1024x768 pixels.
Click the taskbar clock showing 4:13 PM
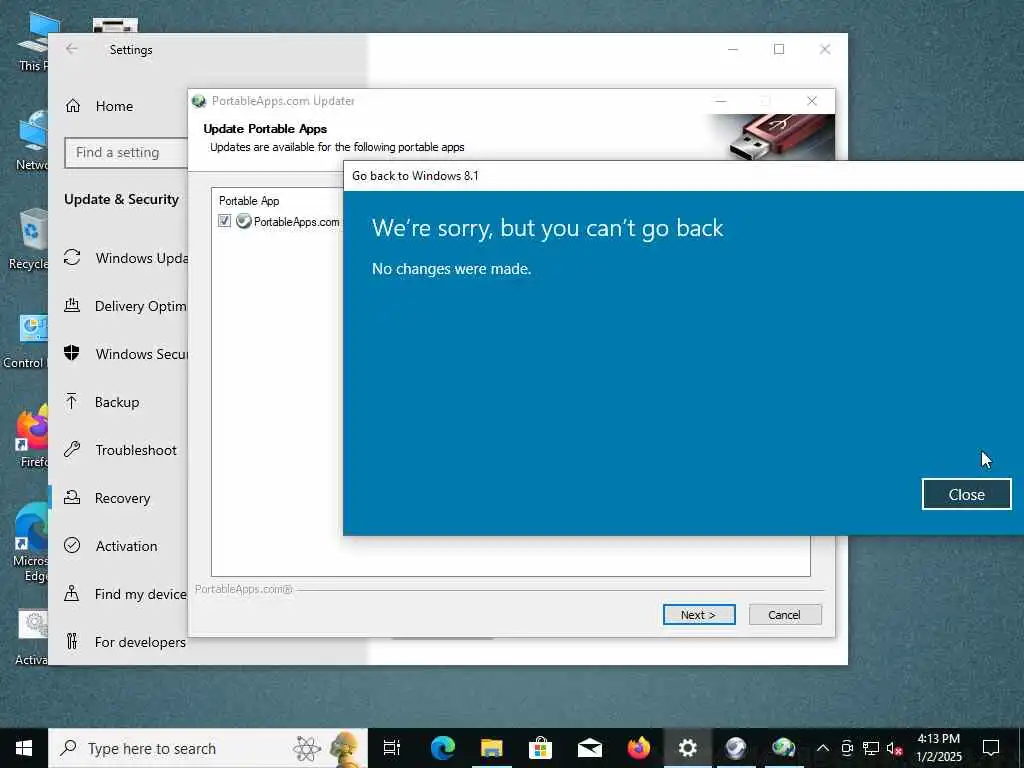(x=938, y=748)
